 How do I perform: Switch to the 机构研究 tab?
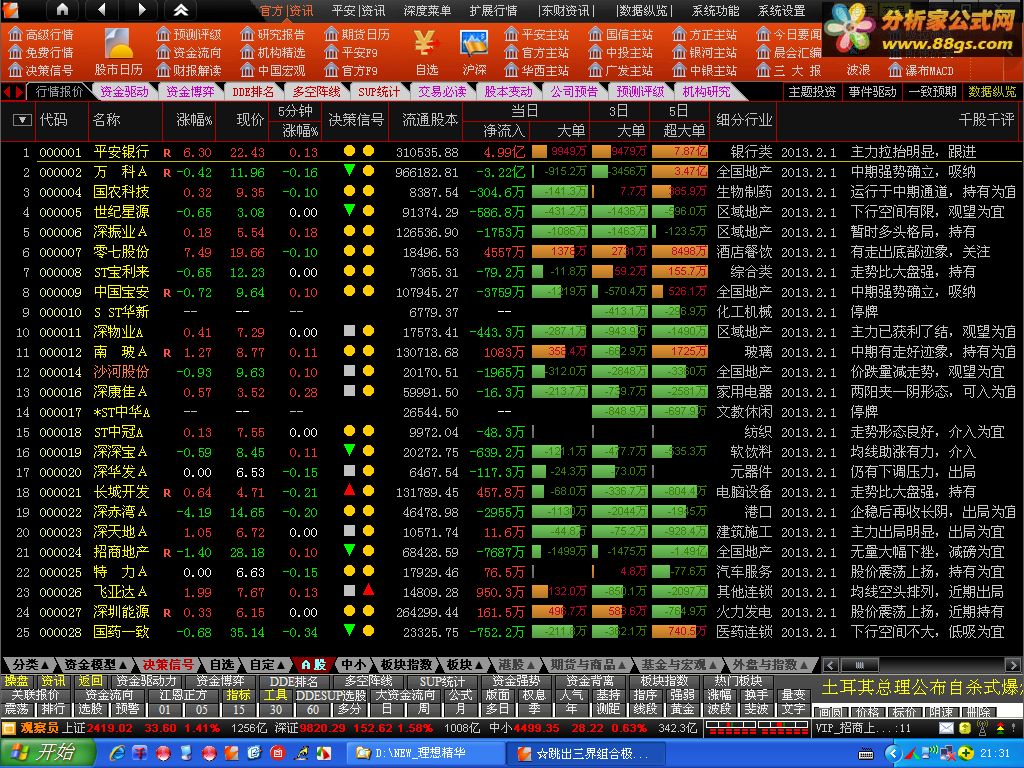706,92
